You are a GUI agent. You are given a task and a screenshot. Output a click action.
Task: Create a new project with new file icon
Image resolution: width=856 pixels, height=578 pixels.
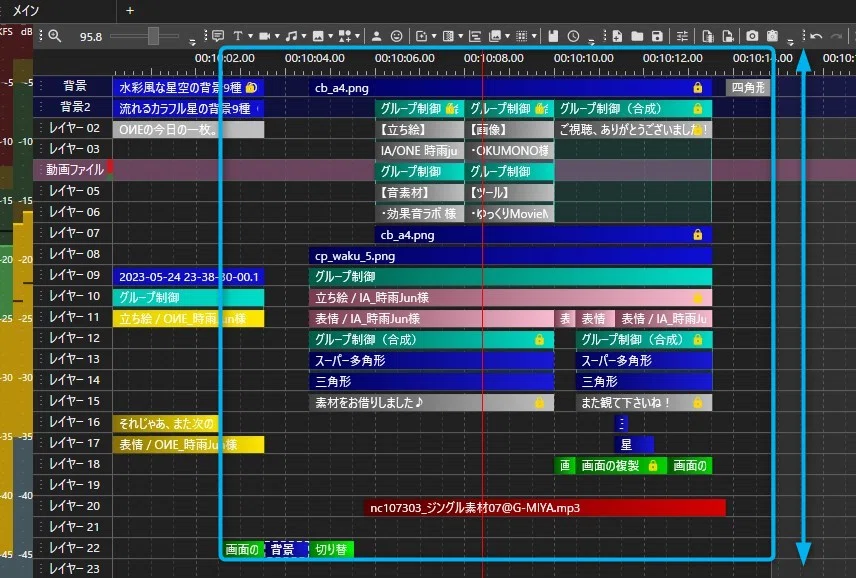[x=617, y=36]
